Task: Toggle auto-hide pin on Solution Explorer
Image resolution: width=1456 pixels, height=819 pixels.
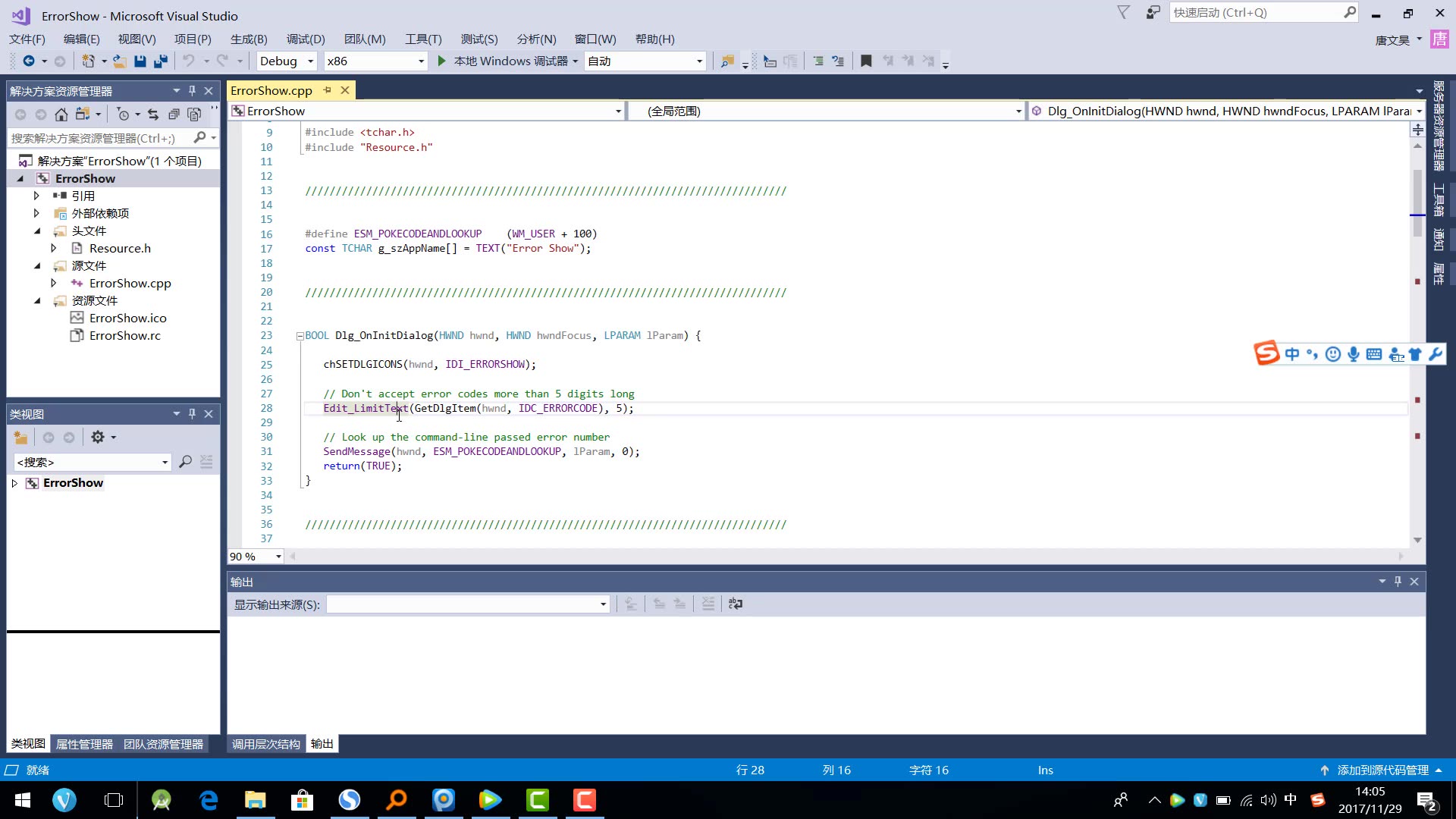Action: click(x=193, y=91)
